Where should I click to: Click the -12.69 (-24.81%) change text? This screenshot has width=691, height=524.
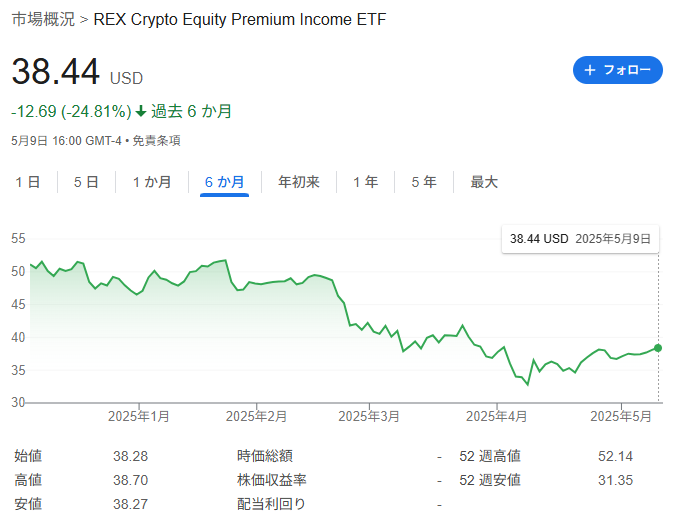pos(71,111)
